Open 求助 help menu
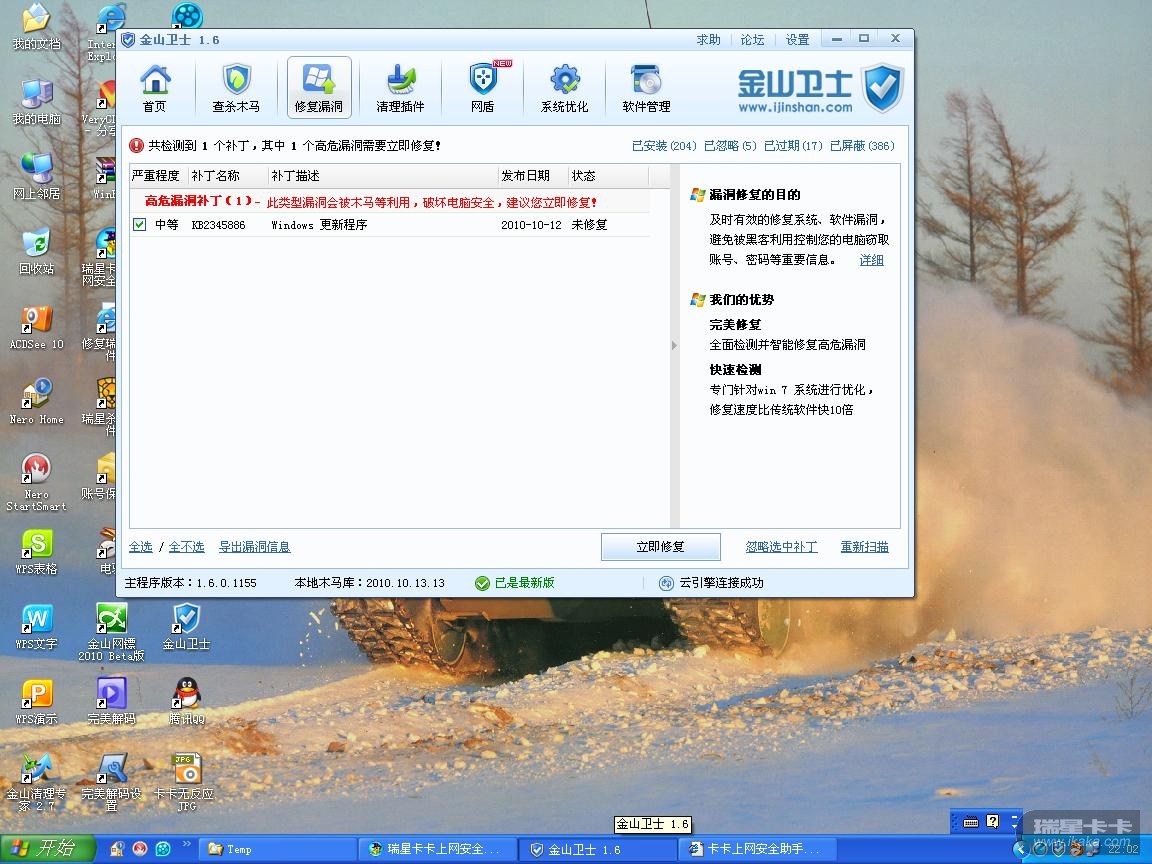The width and height of the screenshot is (1152, 864). pyautogui.click(x=708, y=40)
